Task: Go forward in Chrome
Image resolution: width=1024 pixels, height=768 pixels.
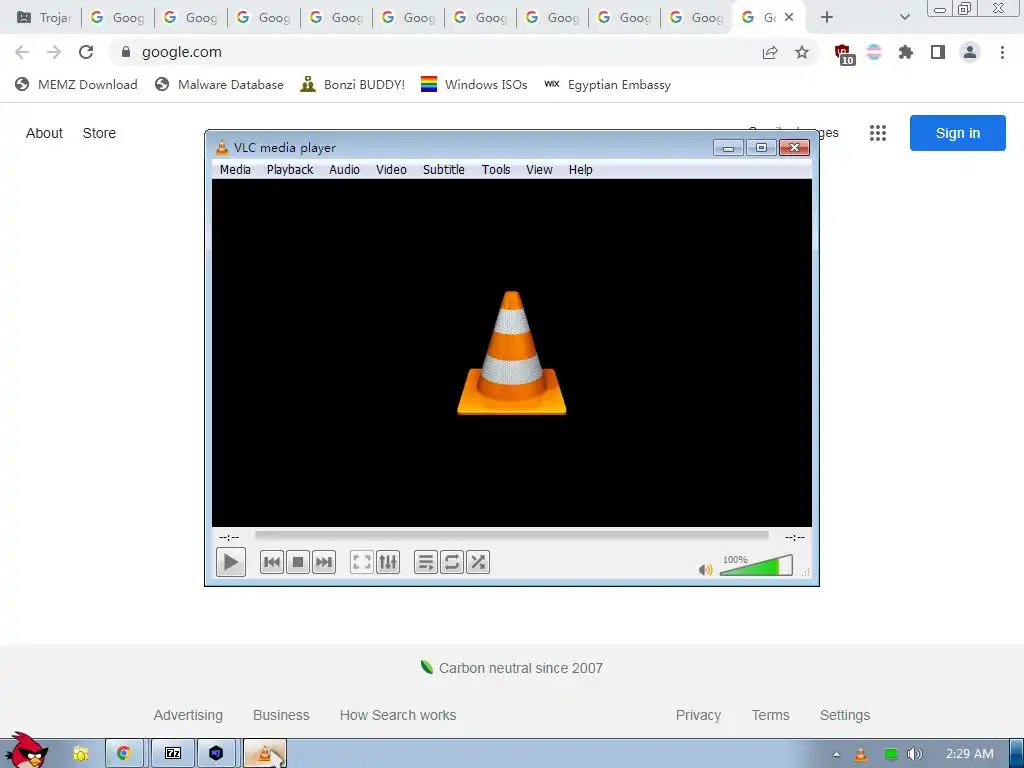Action: coord(54,52)
